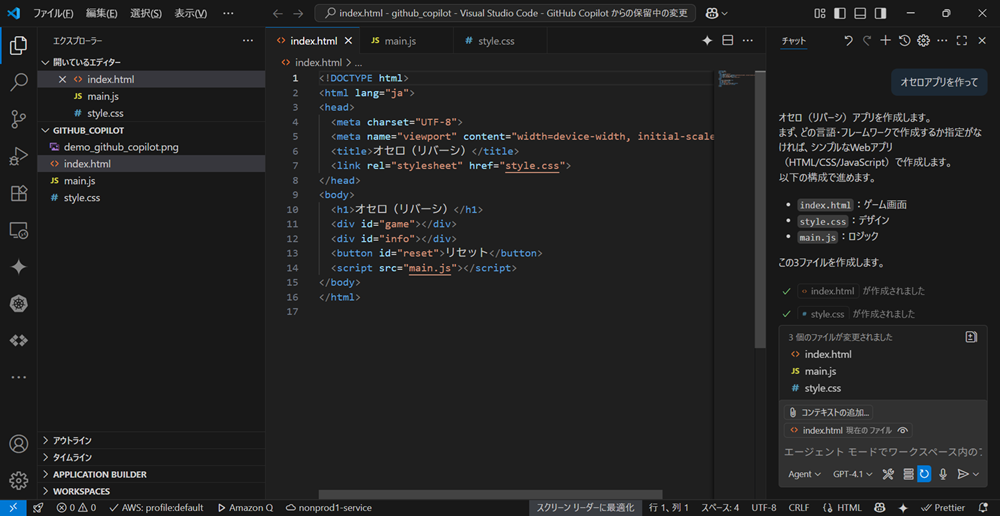Click the sparkle icon in editor toolbar
The image size is (1000, 516).
point(707,41)
